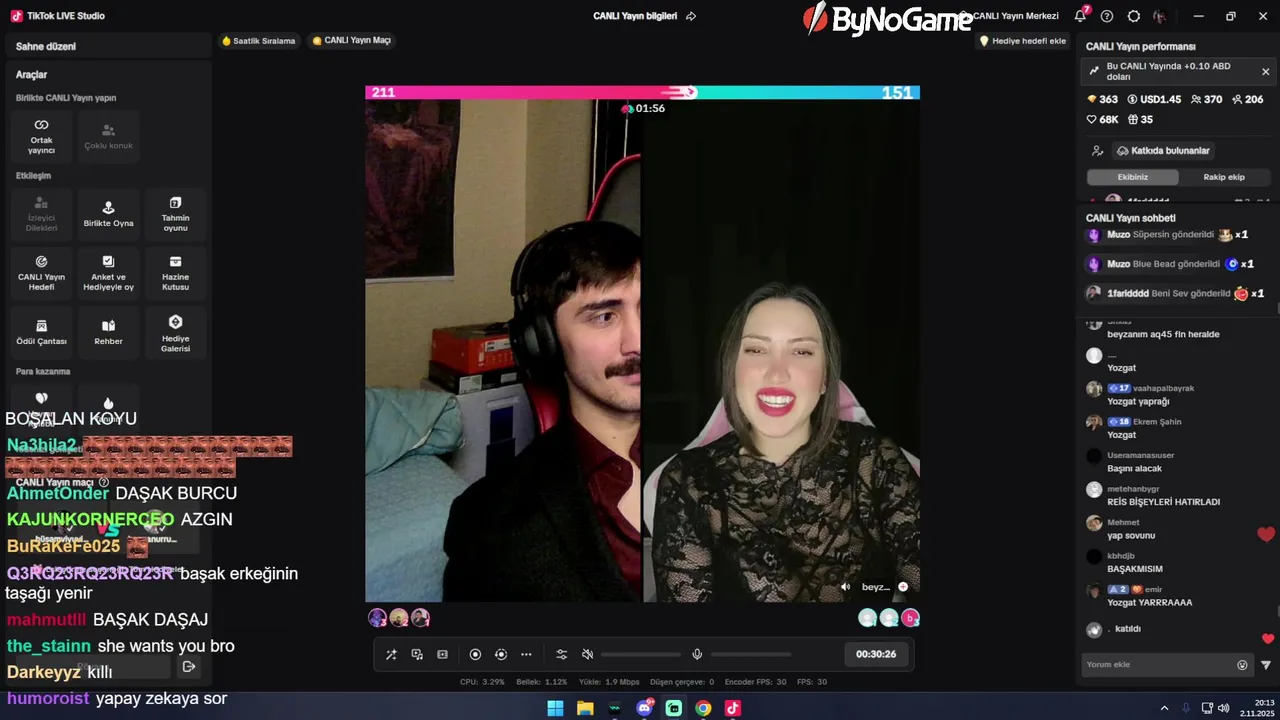The width and height of the screenshot is (1280, 720).
Task: Click the sign-out arrow icon near Darkeyyz
Action: coord(189,667)
